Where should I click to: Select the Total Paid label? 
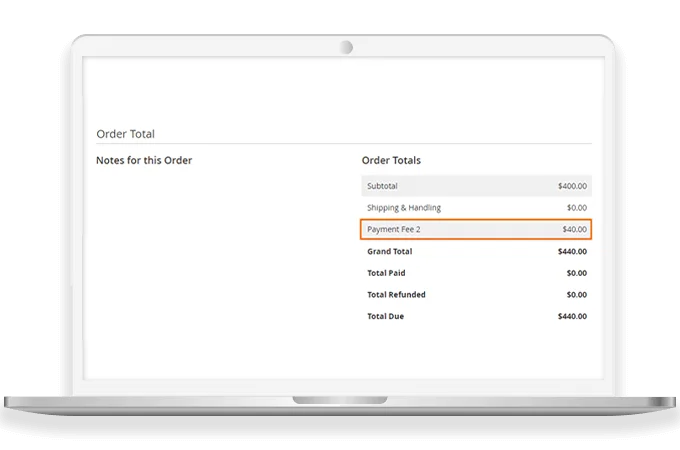point(386,273)
